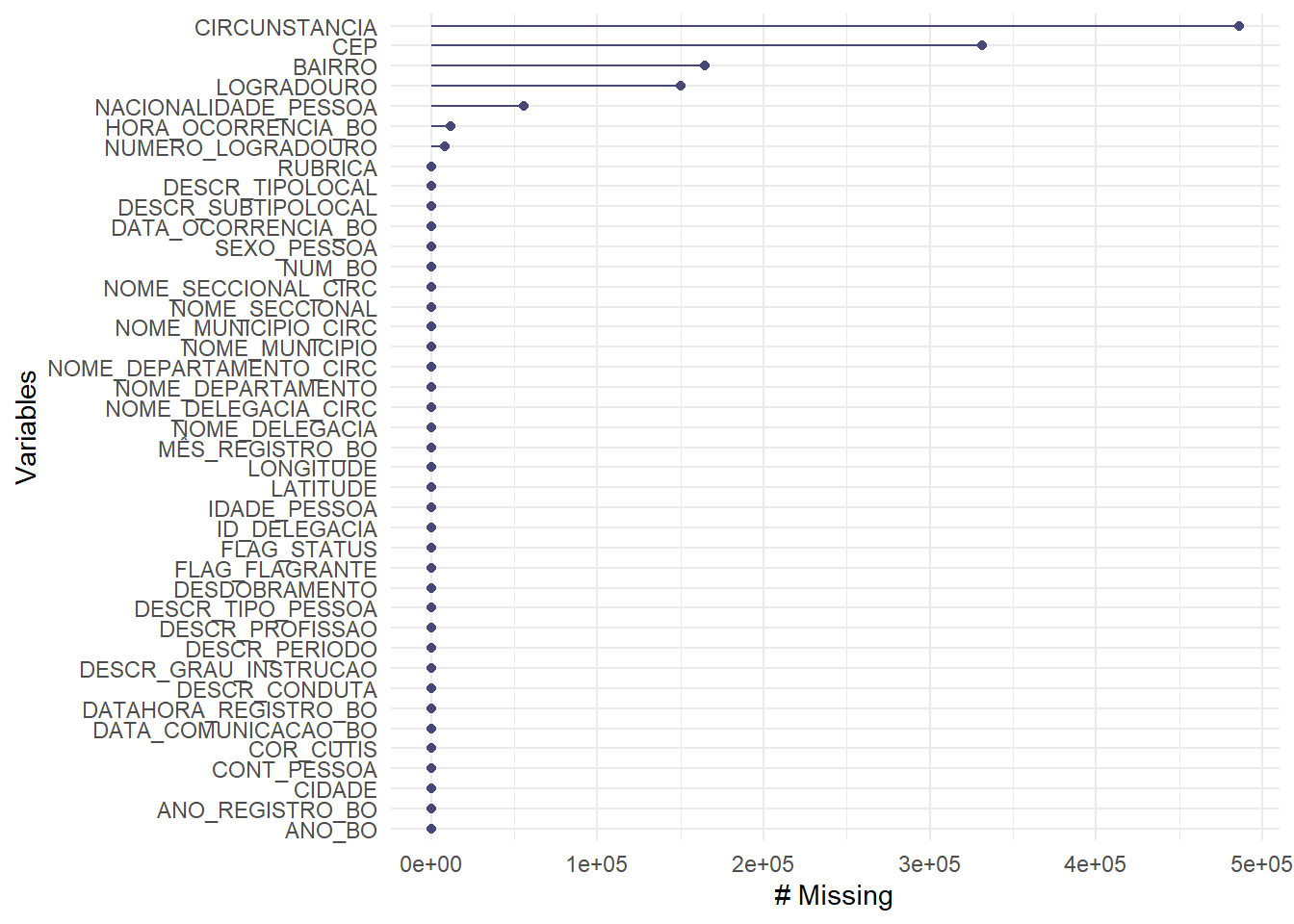
Task: Click the NUMERO_LOGRADOURO label
Action: tap(241, 148)
